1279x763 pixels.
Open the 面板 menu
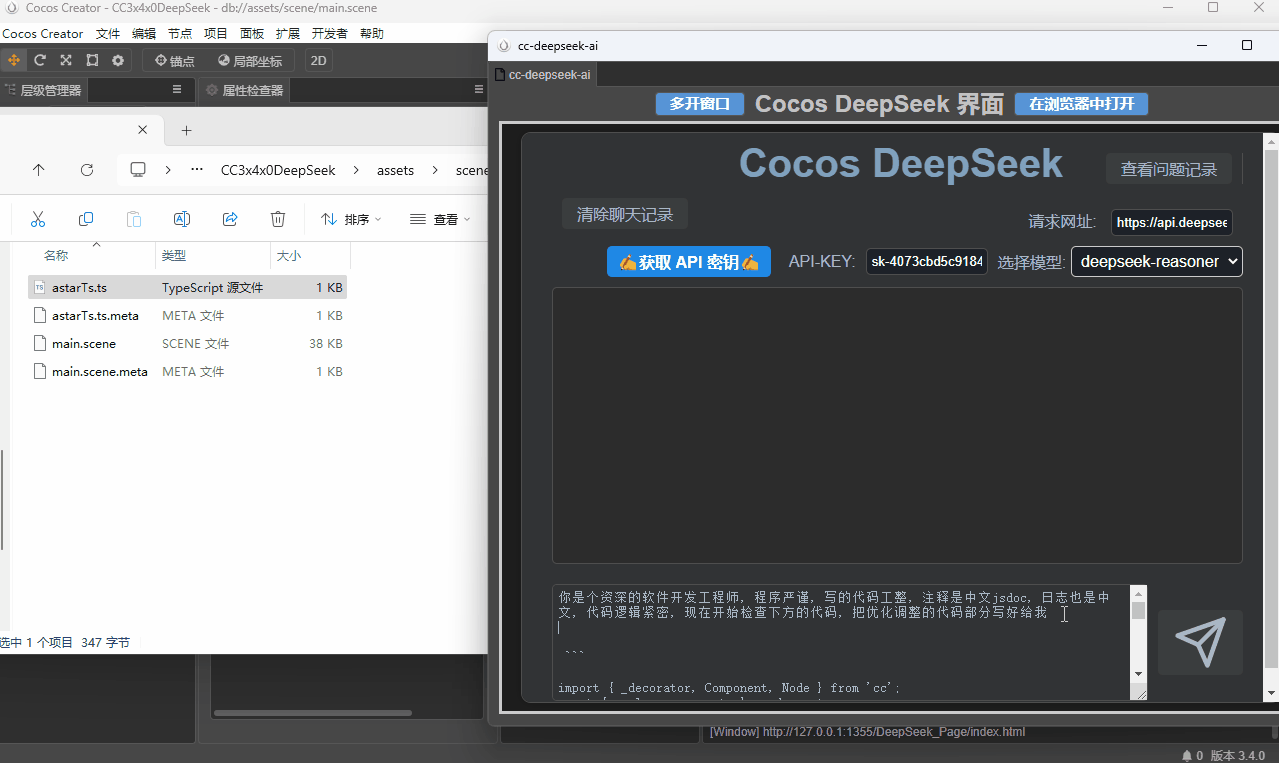point(252,34)
